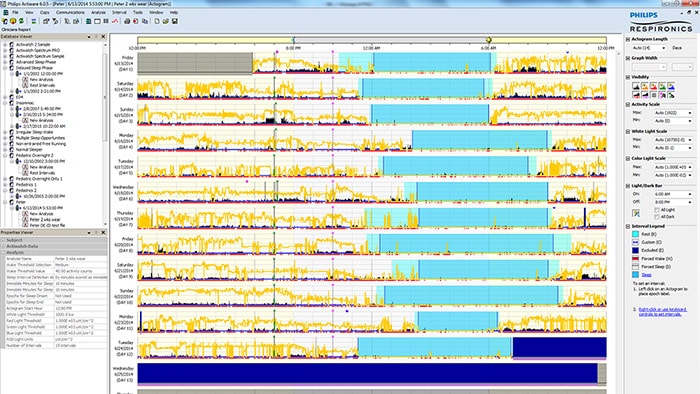Click the Sleep link in Interval Legend
The image size is (700, 394).
[x=646, y=275]
